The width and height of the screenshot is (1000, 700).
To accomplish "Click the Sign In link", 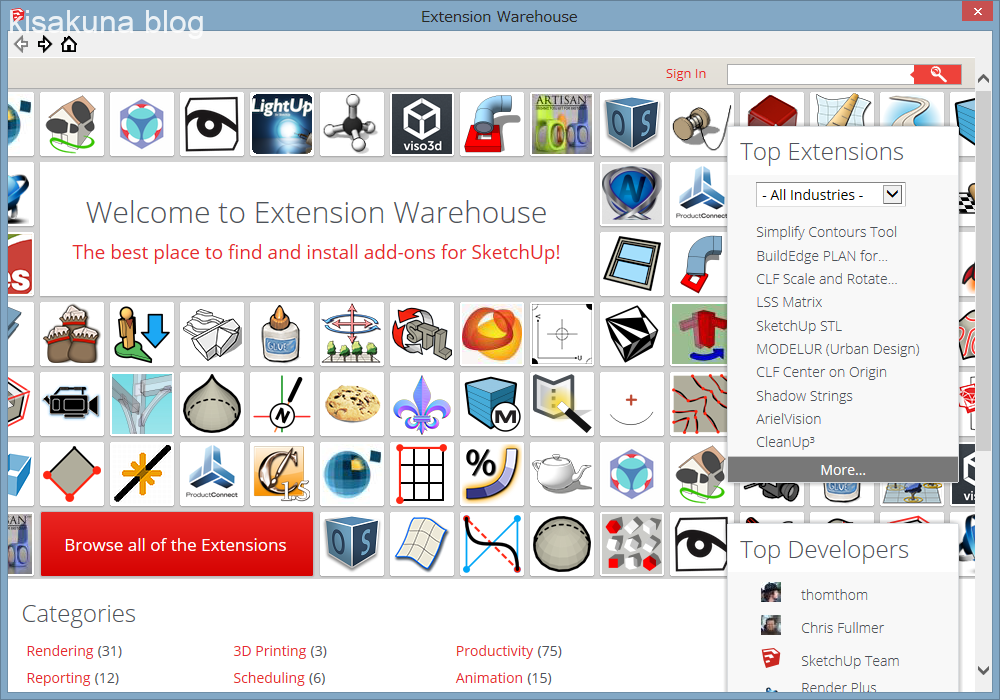I will (686, 74).
